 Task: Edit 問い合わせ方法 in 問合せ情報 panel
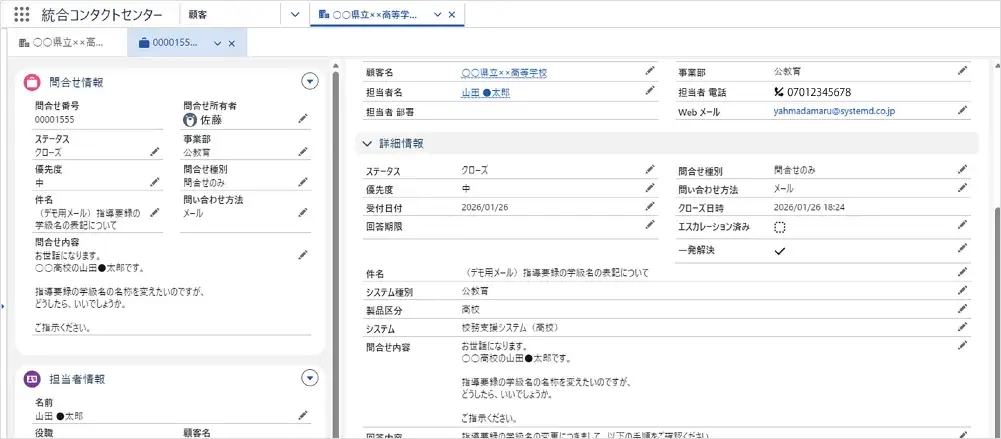tap(303, 212)
